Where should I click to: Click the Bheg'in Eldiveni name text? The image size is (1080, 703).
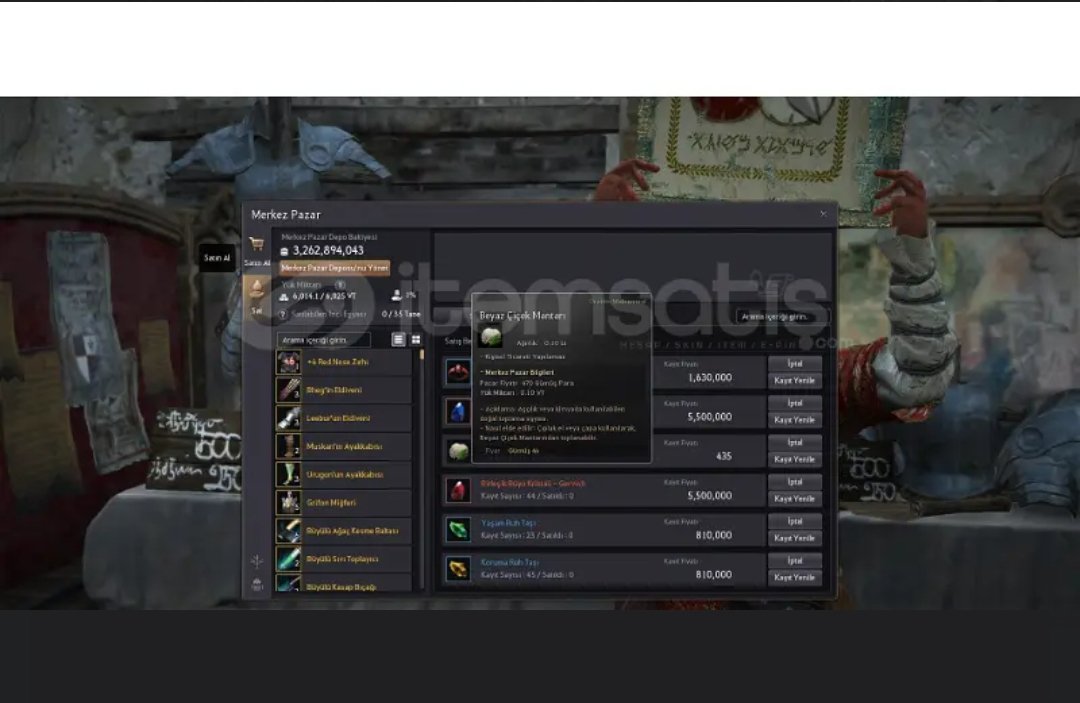click(334, 390)
